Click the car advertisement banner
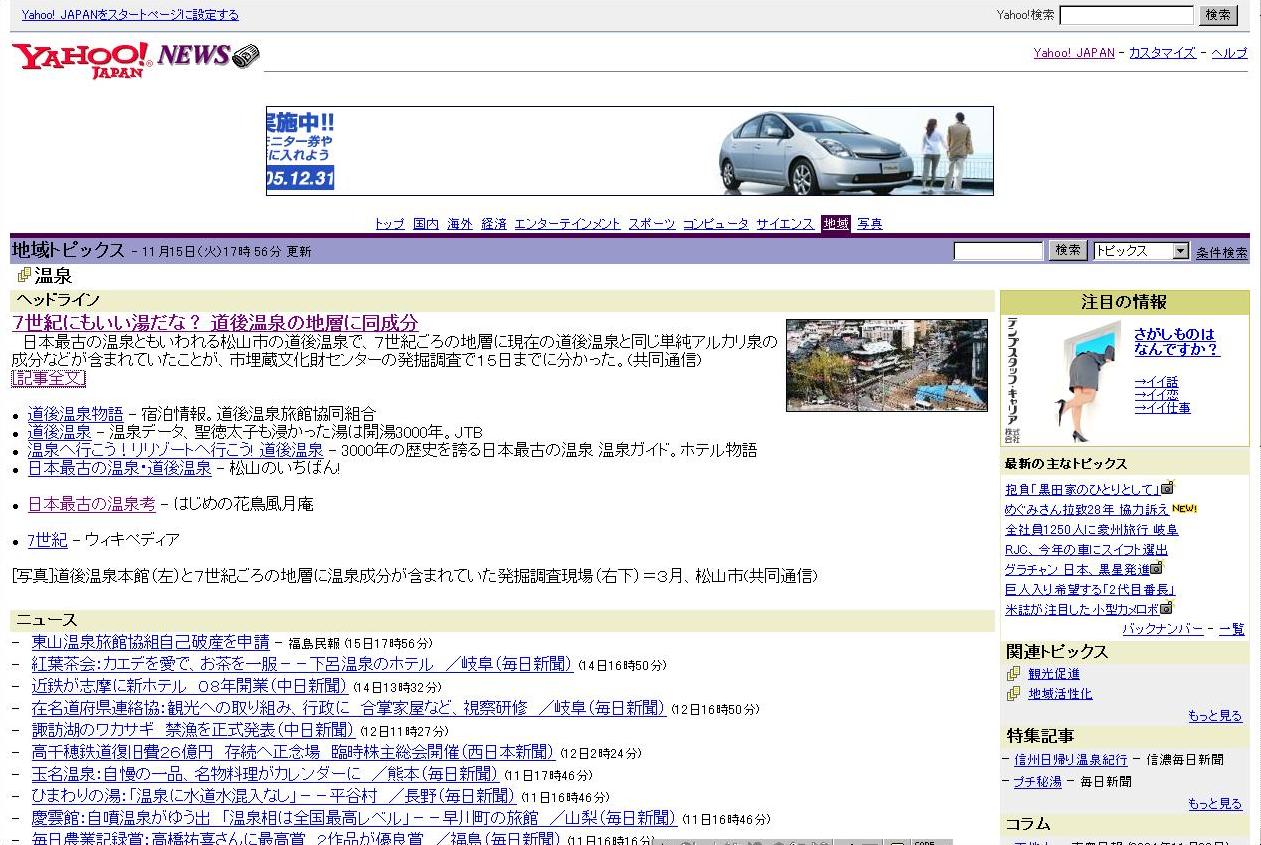 [630, 151]
